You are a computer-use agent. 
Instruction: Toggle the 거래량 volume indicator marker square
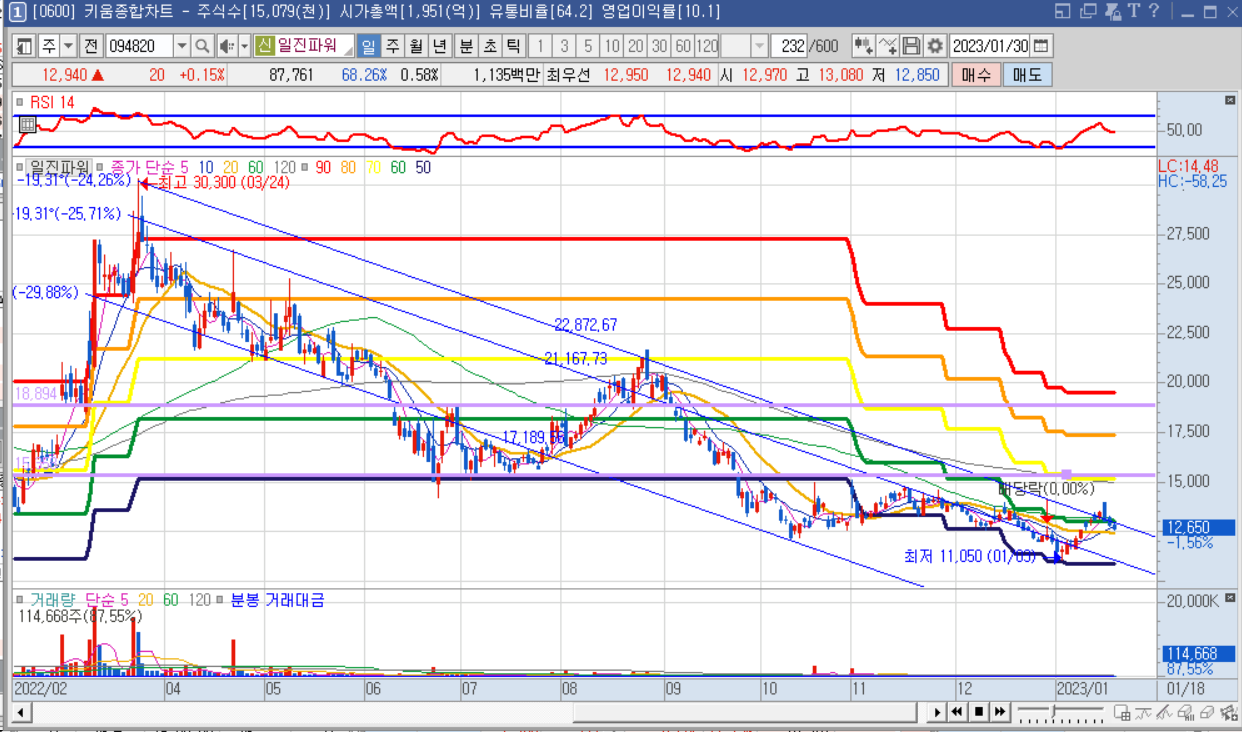[19, 600]
